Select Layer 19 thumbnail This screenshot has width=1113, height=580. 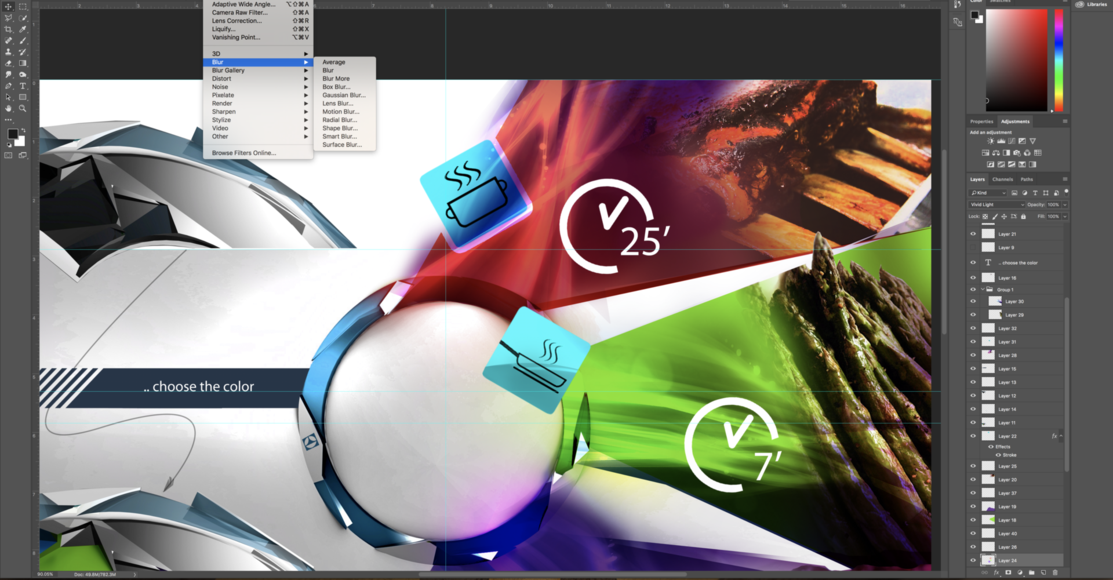[988, 506]
